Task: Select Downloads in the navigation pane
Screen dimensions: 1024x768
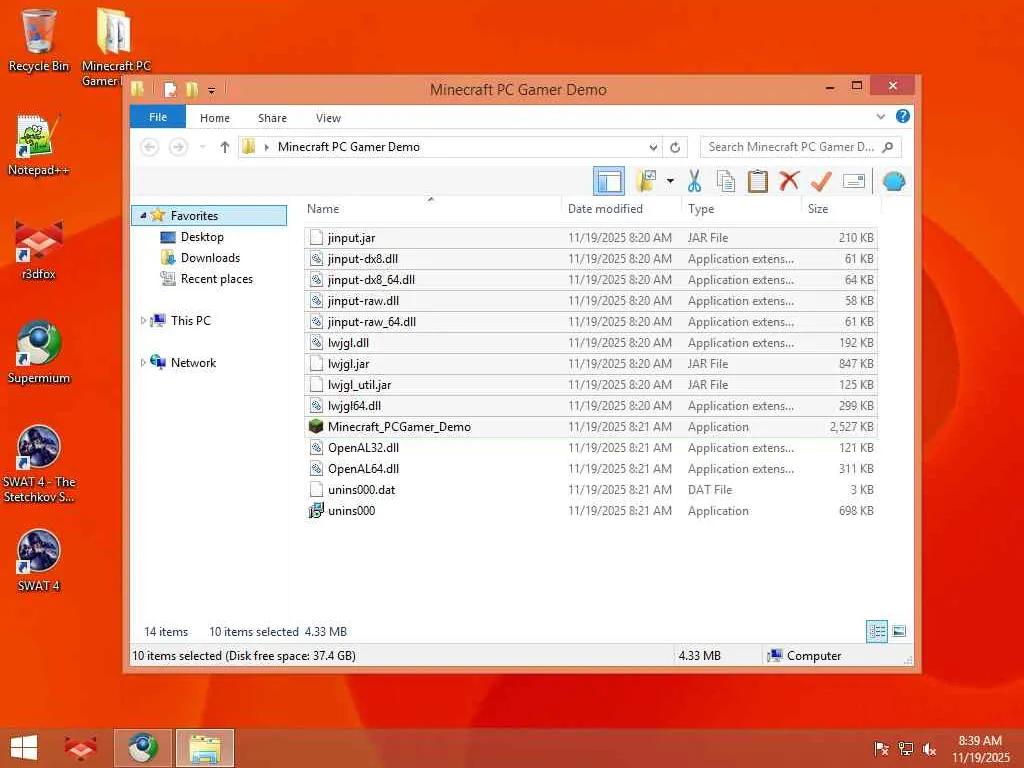Action: point(210,257)
